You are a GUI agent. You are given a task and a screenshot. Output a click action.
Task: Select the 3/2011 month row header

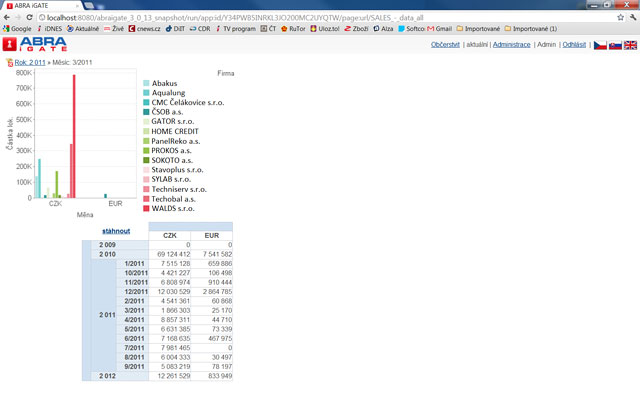pos(132,310)
